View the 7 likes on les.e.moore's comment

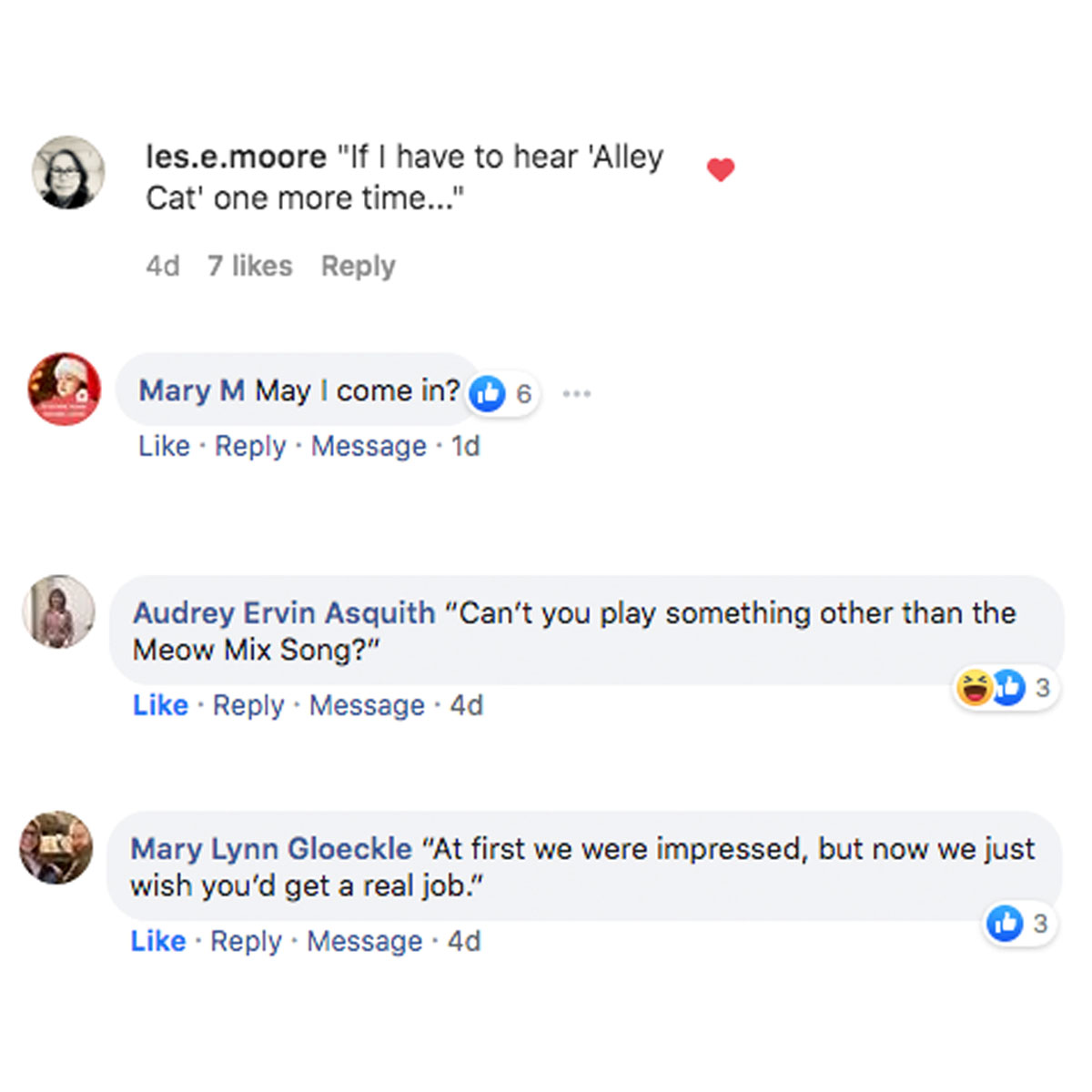tap(250, 266)
